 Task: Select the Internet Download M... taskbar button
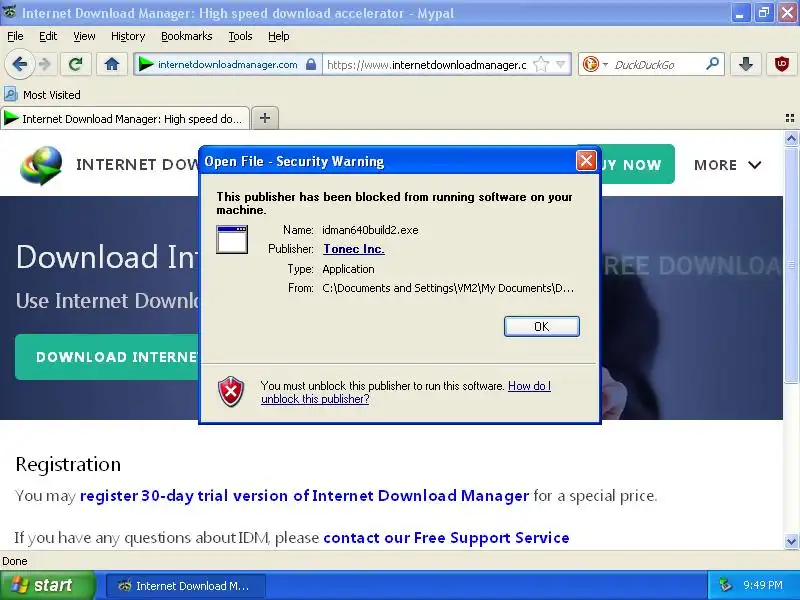click(185, 586)
